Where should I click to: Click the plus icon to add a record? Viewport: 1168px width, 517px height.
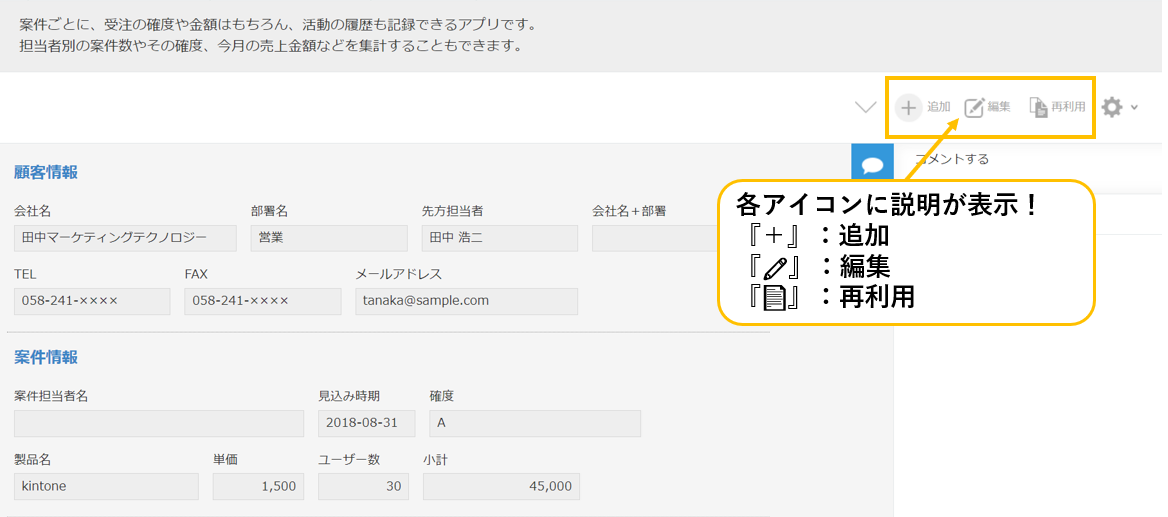[908, 107]
